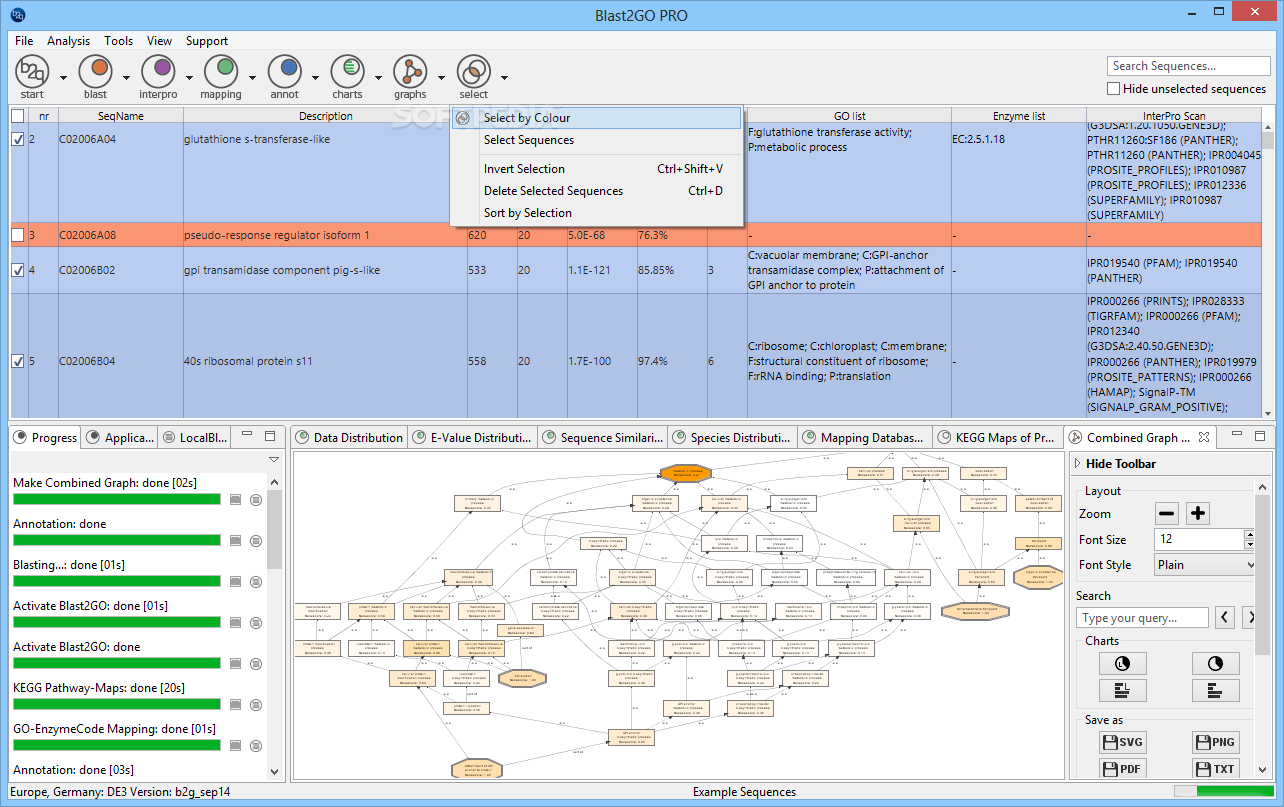Uncheck sequence C02006B04 row checkbox
1284x807 pixels.
click(x=18, y=361)
